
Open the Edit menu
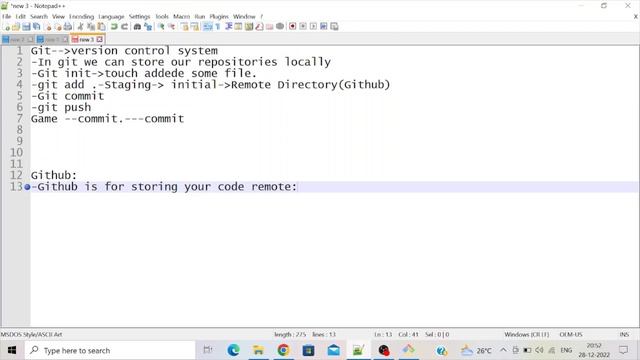tap(20, 16)
